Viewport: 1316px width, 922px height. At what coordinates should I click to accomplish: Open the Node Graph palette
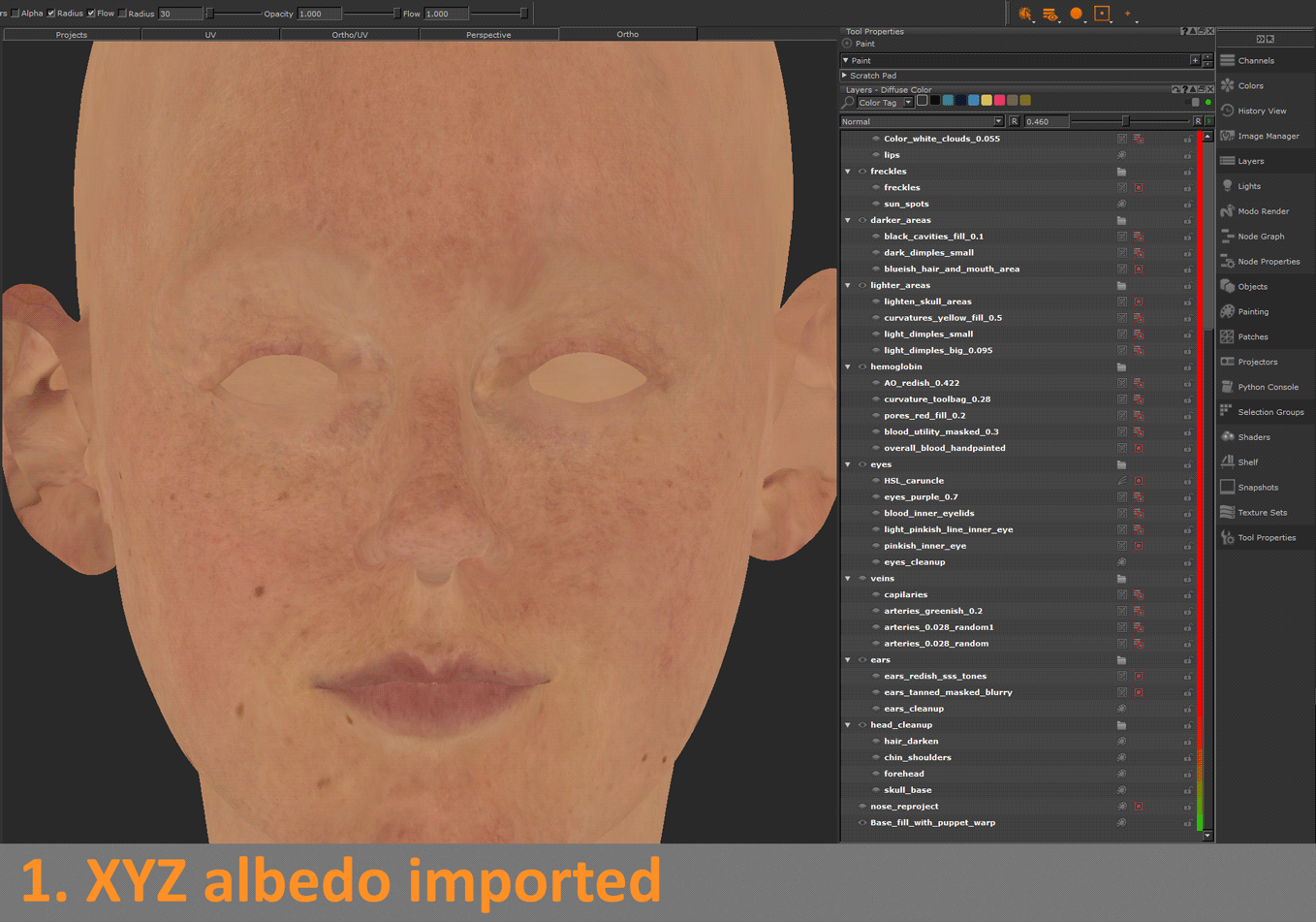click(x=1260, y=237)
